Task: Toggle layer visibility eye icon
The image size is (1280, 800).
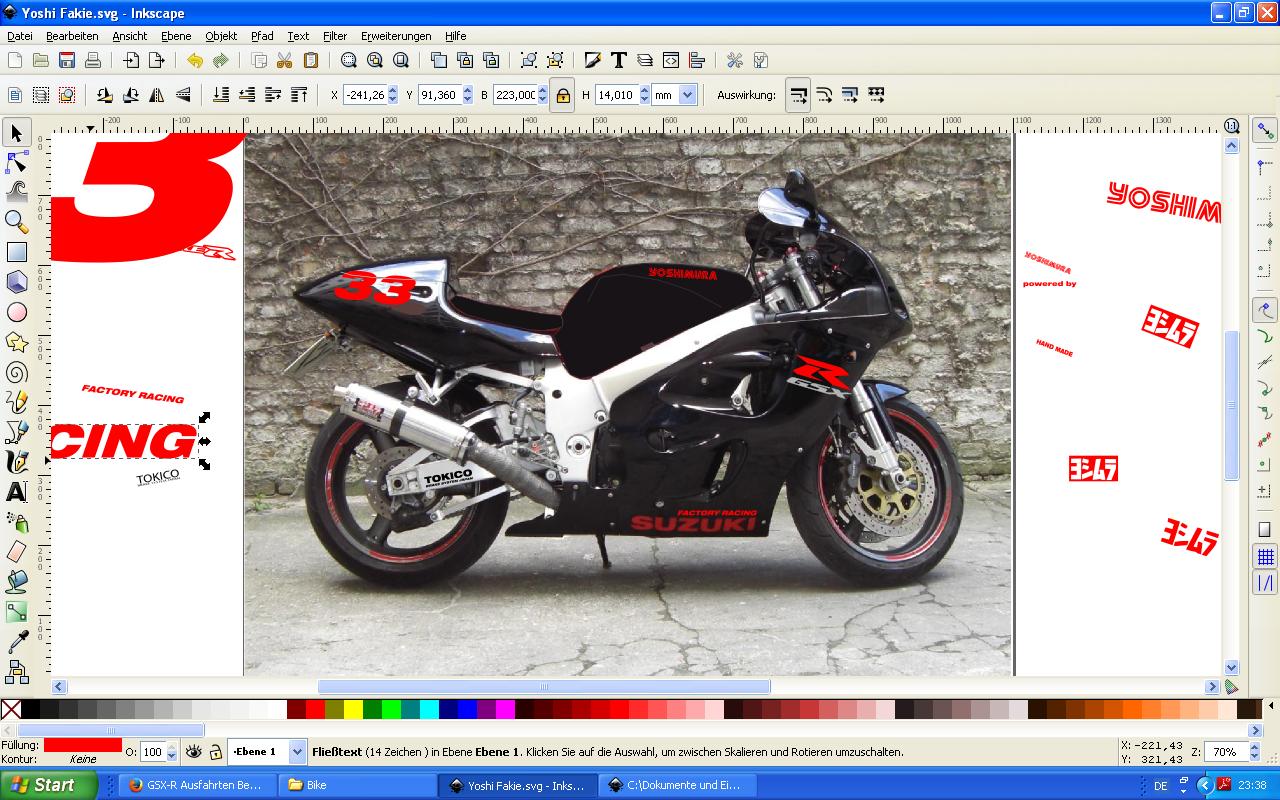Action: click(193, 751)
